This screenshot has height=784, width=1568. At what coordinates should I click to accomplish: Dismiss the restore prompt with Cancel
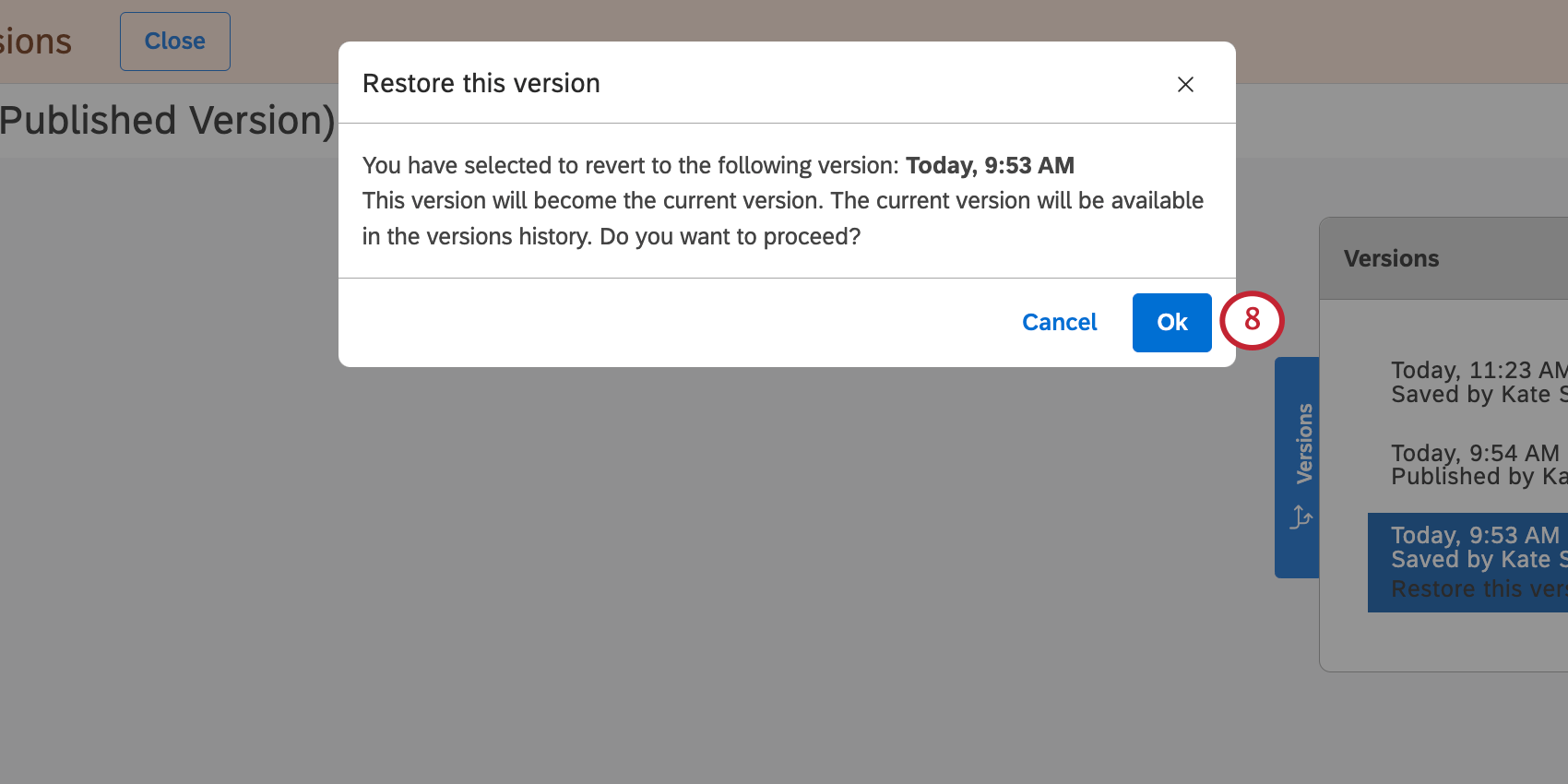pos(1059,322)
